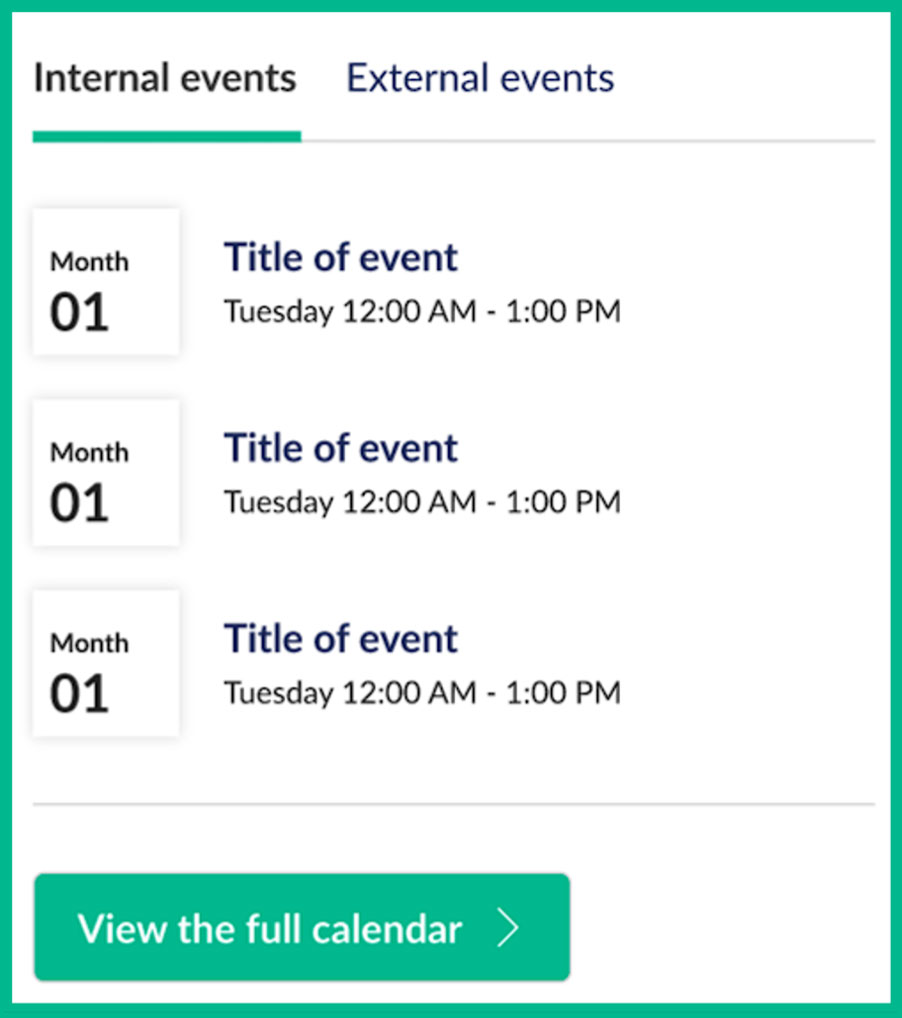
Task: Click the "Month" label on the first date card
Action: [90, 262]
